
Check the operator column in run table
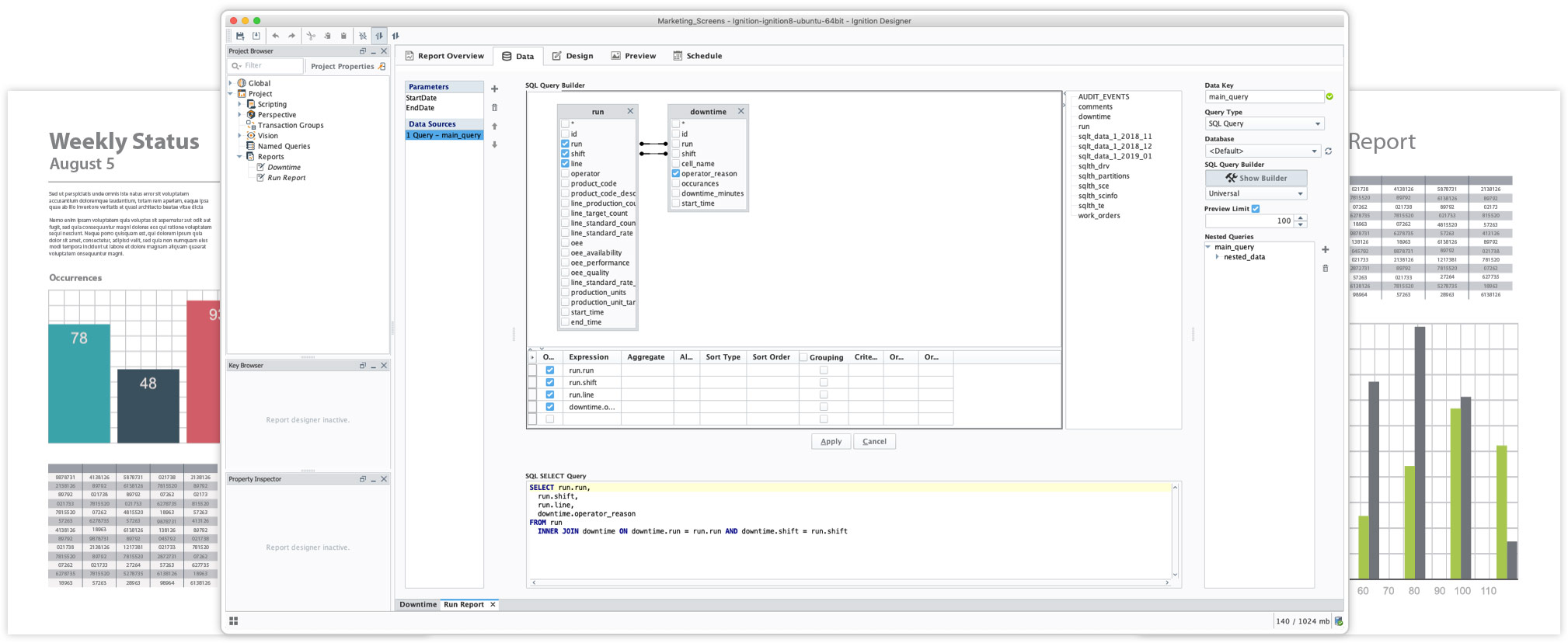coord(565,174)
